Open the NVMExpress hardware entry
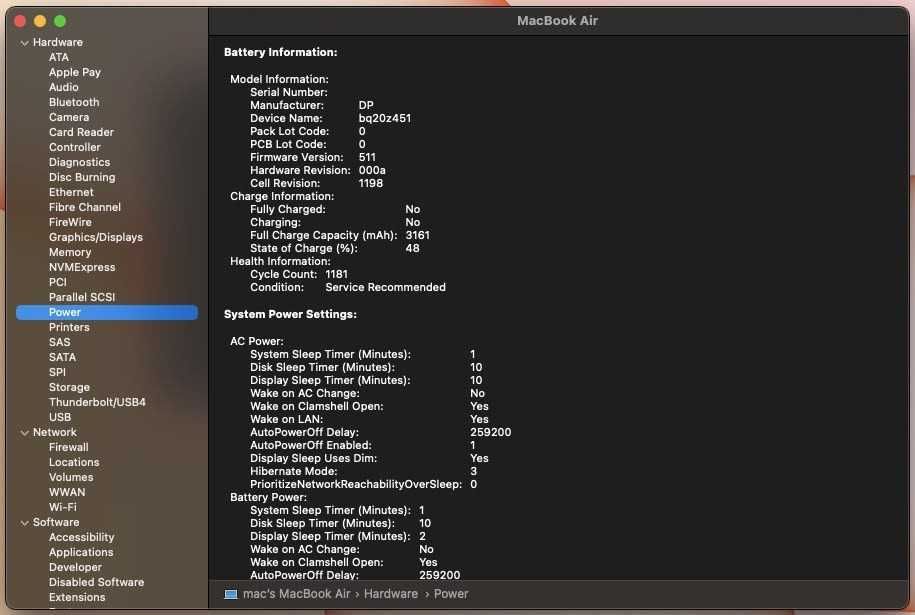 (82, 267)
